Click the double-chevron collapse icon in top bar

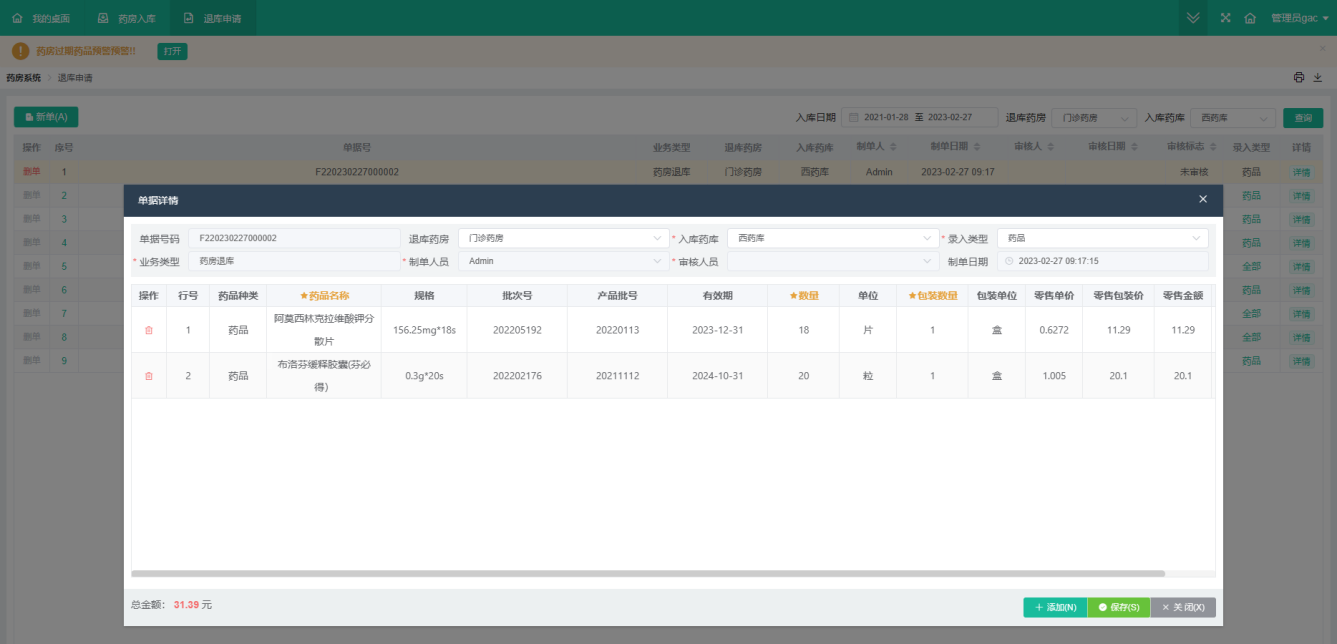click(x=1192, y=18)
